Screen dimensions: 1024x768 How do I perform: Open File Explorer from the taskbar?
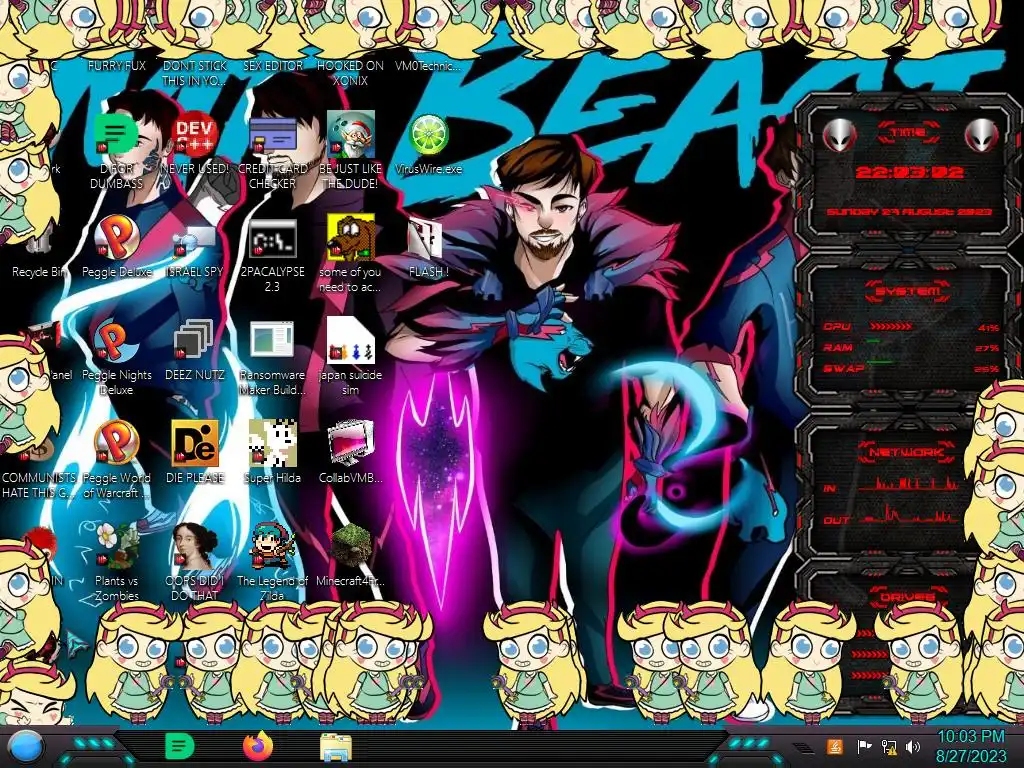[x=336, y=748]
